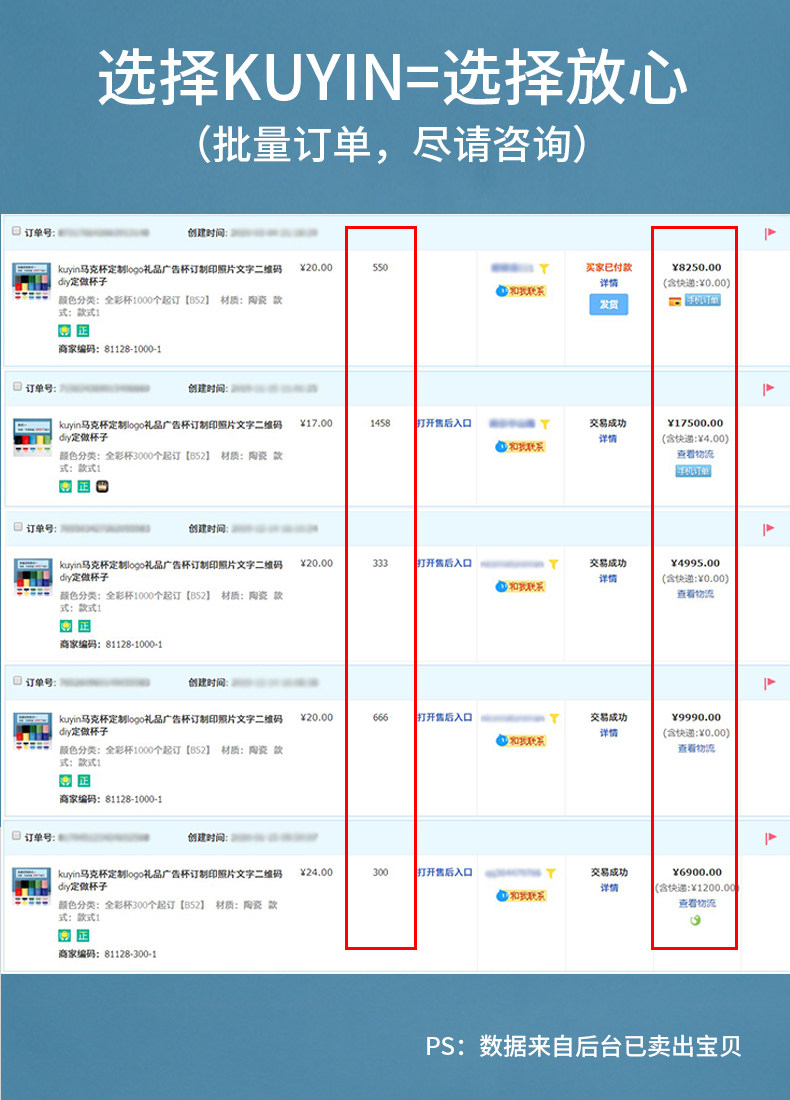Toggle the flag on the ¥6900.00 order
The width and height of the screenshot is (790, 1100).
[770, 838]
